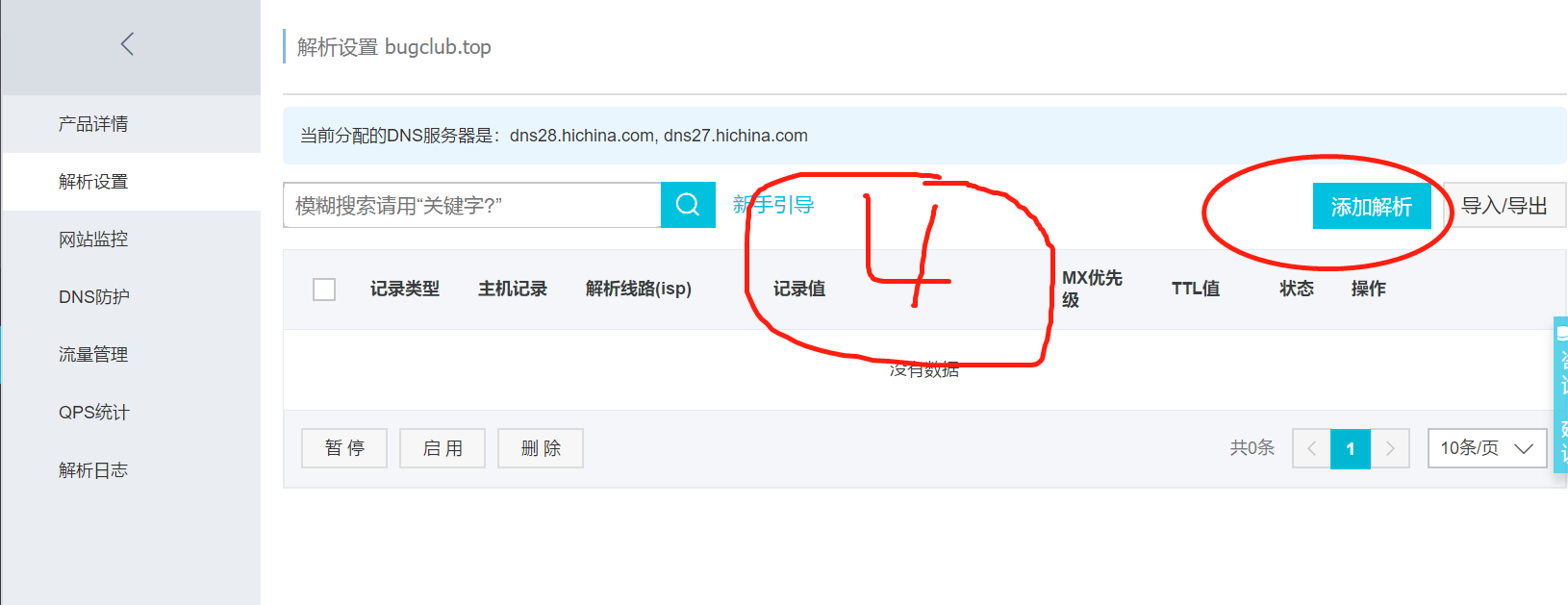Tick the select-all records checkbox
The width and height of the screenshot is (1568, 605).
pyautogui.click(x=324, y=289)
